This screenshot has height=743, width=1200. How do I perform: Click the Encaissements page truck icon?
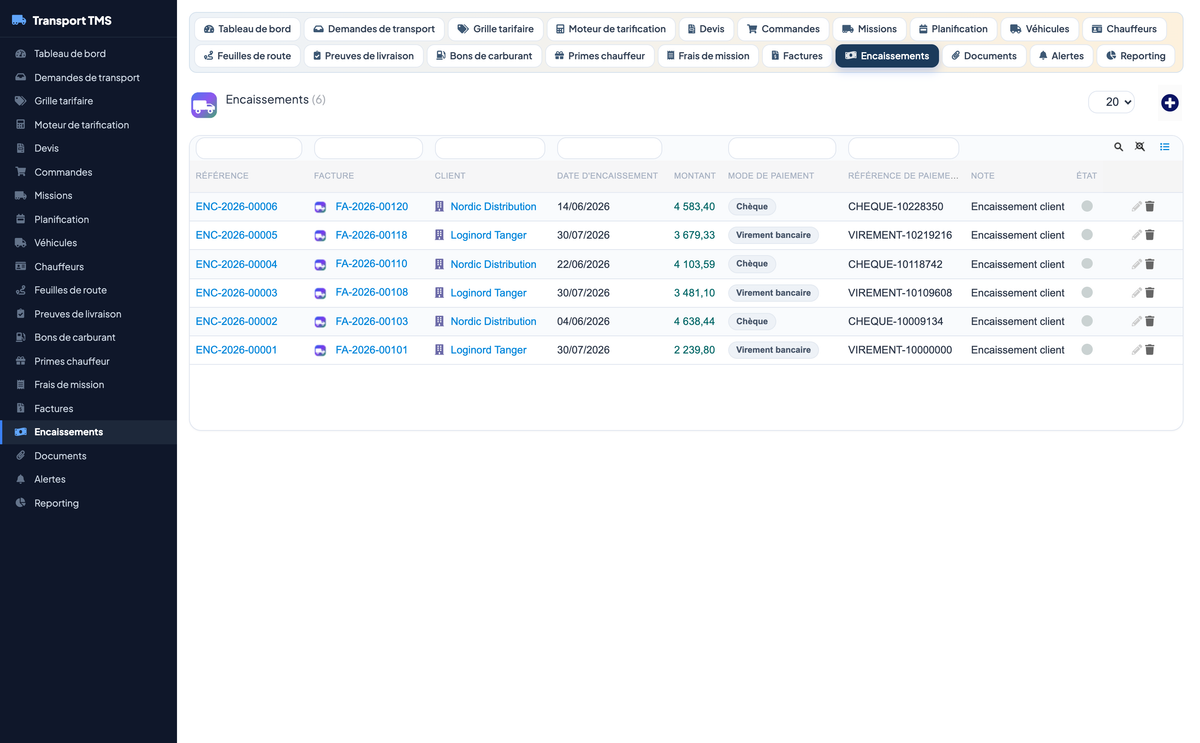(x=204, y=105)
